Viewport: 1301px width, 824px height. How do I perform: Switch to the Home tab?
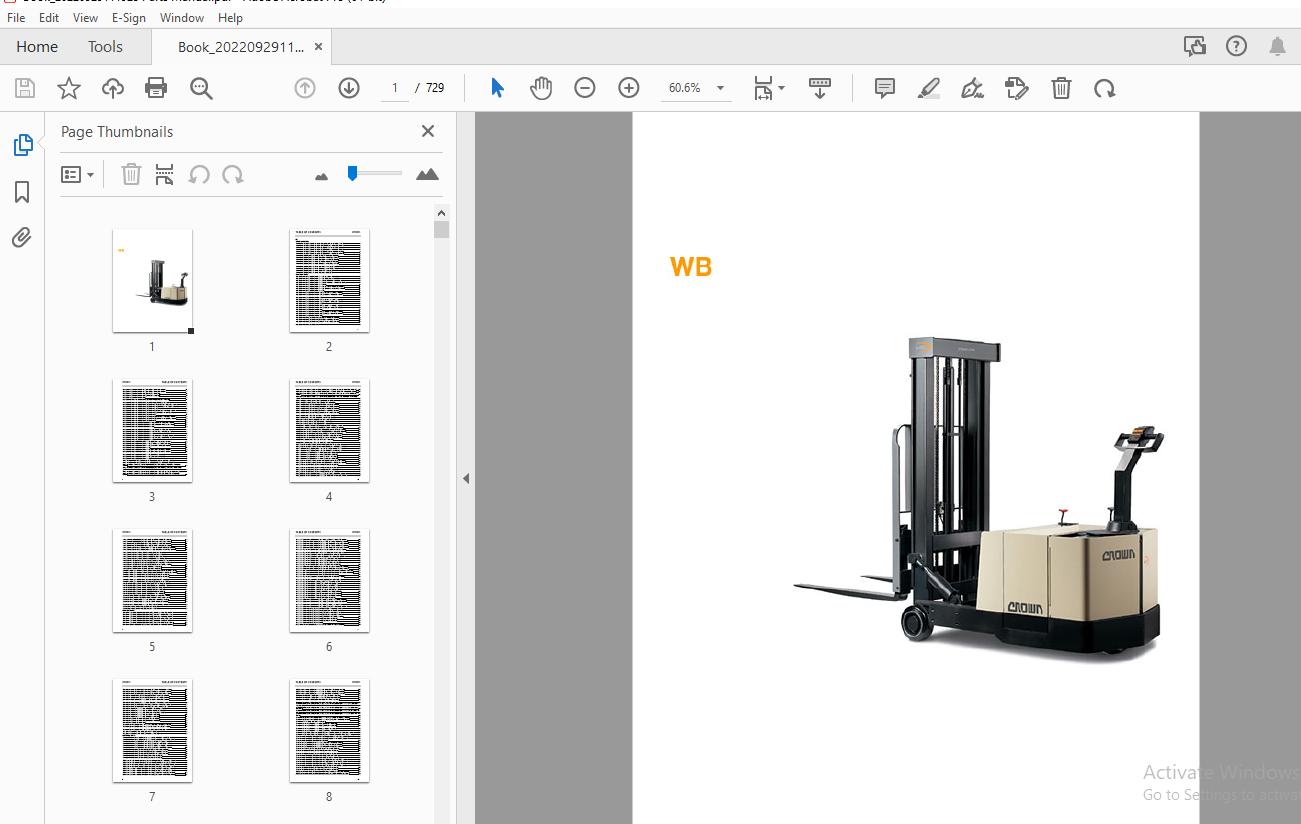pyautogui.click(x=37, y=47)
